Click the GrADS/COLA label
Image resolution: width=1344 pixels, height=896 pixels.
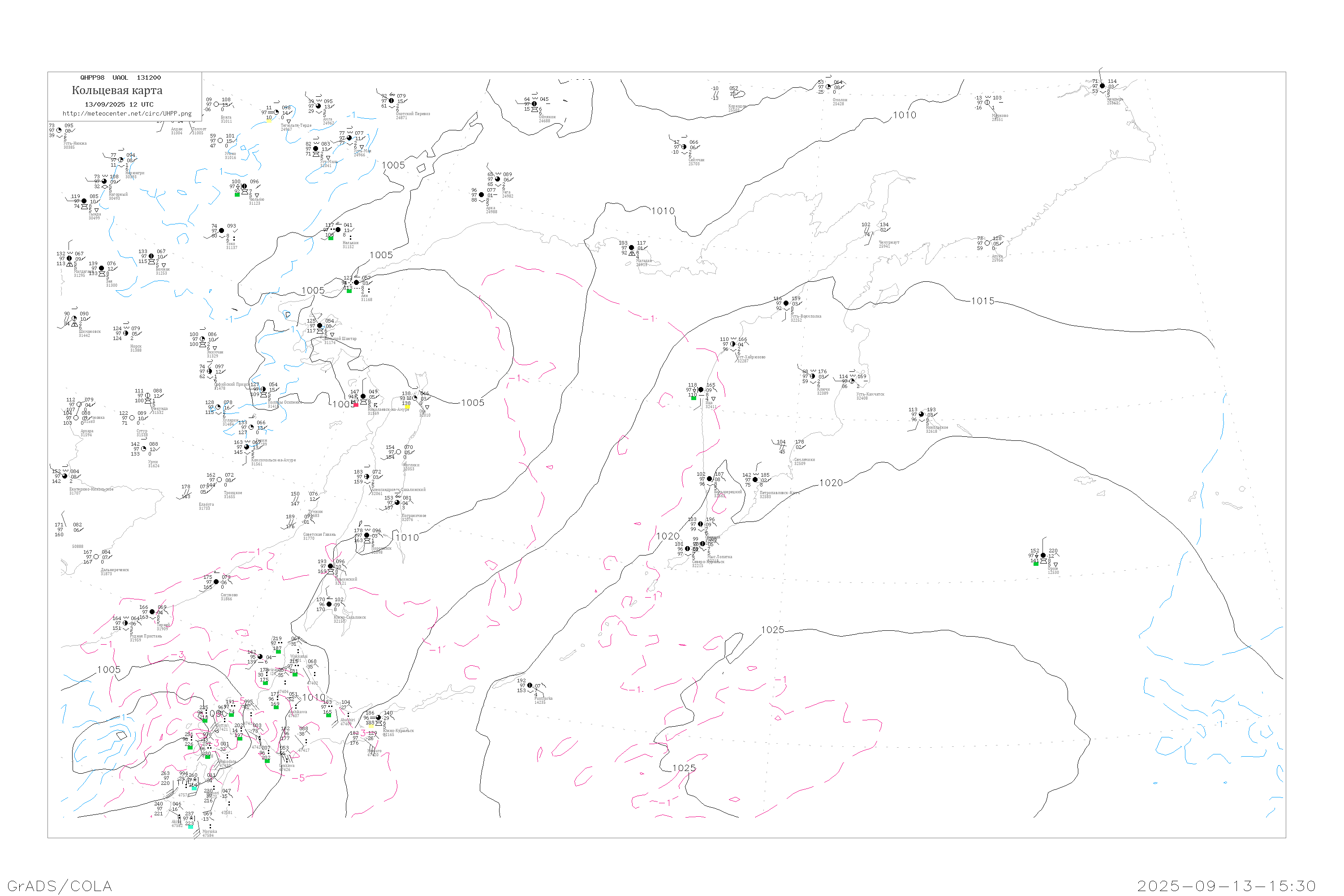[60, 886]
